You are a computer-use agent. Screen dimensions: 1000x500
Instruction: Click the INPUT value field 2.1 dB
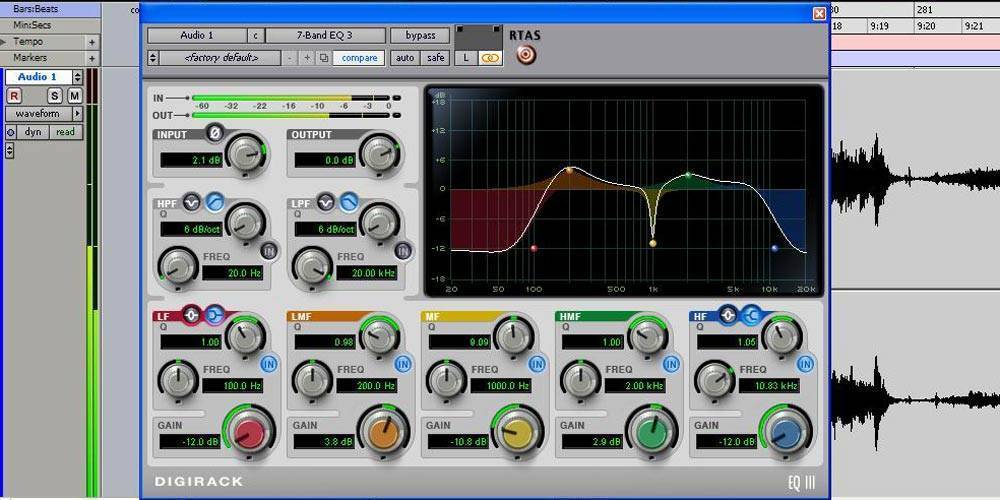click(191, 160)
